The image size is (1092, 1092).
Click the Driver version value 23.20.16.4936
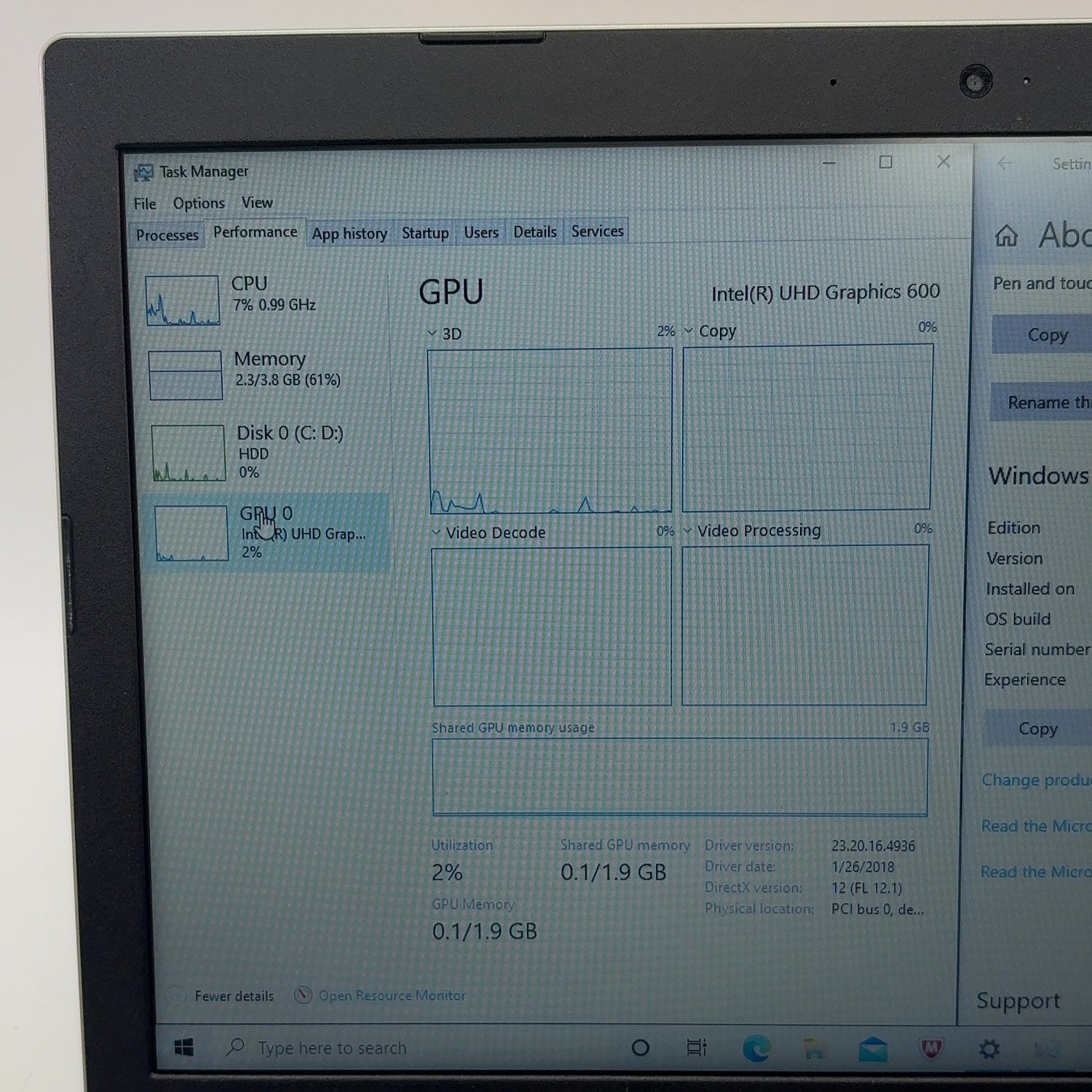click(x=874, y=846)
